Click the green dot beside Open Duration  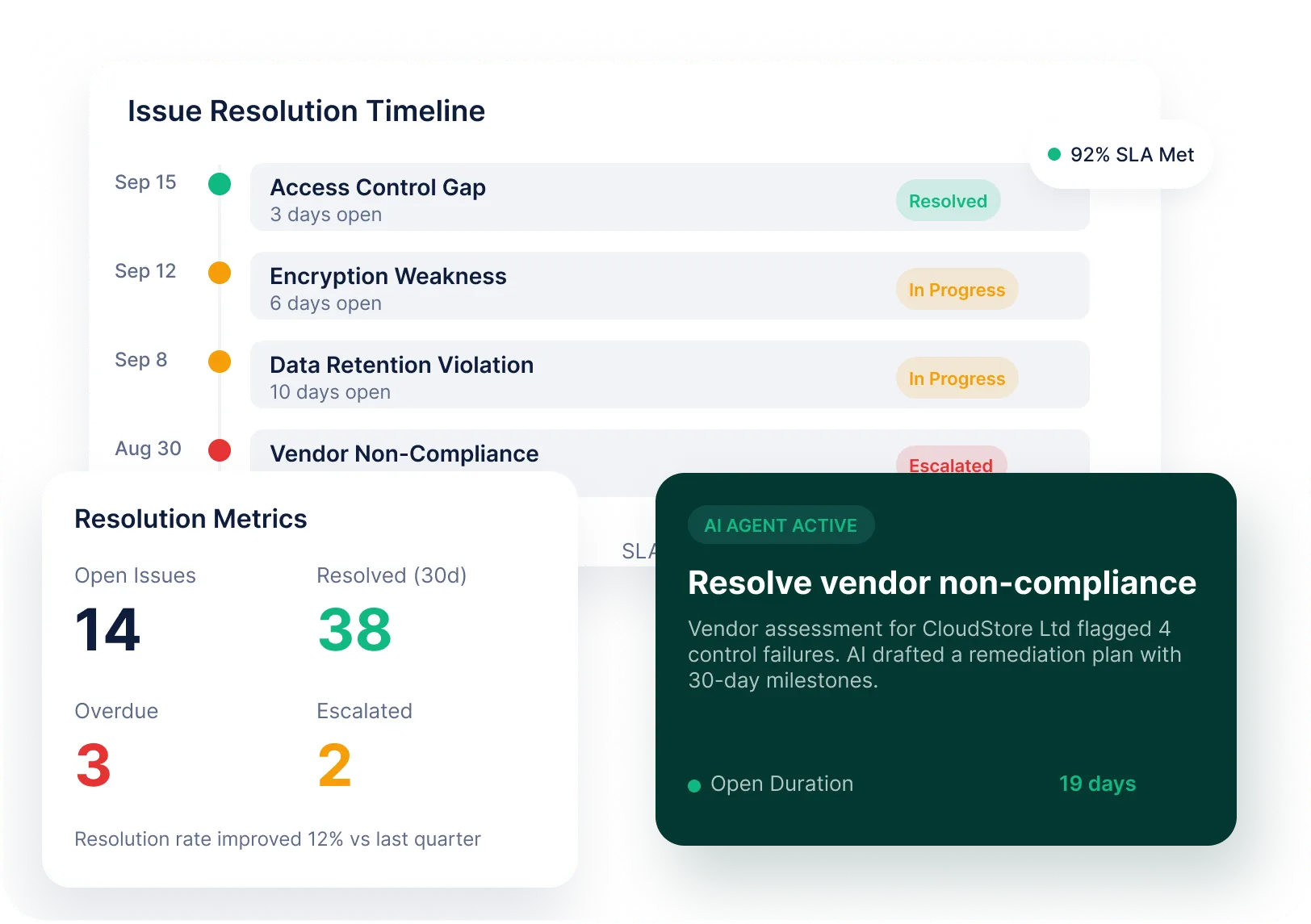(693, 785)
